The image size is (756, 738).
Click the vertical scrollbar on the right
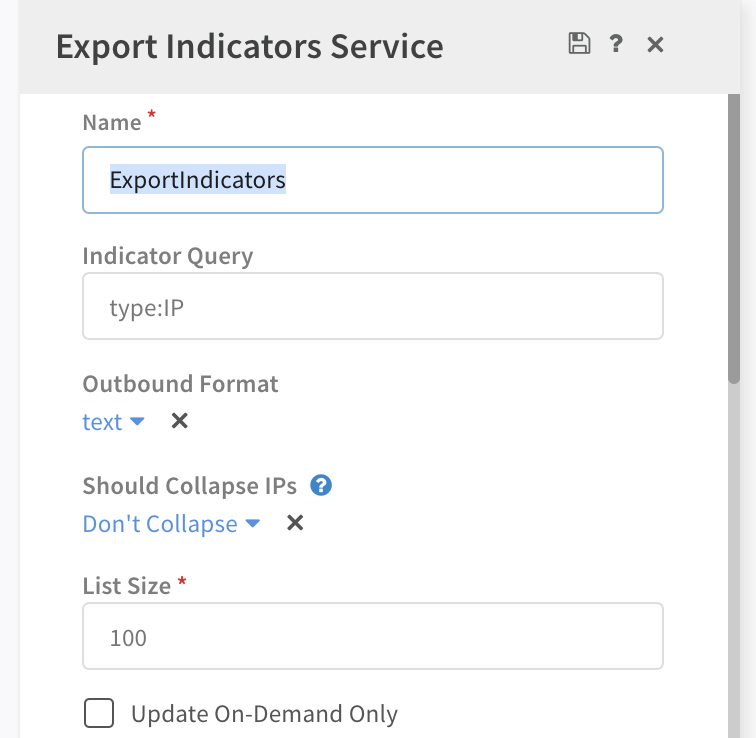tap(734, 240)
